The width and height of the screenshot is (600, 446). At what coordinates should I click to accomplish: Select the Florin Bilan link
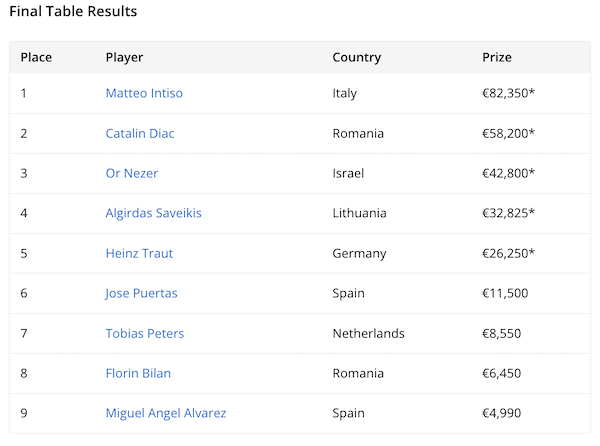[138, 373]
